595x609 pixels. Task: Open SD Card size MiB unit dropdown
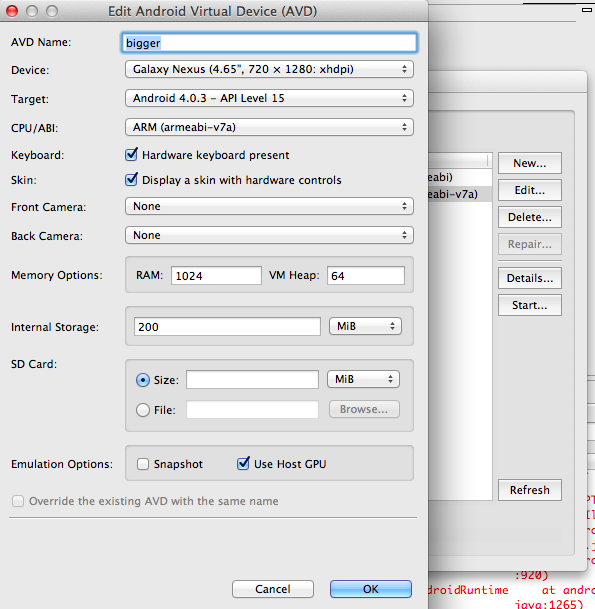(363, 379)
